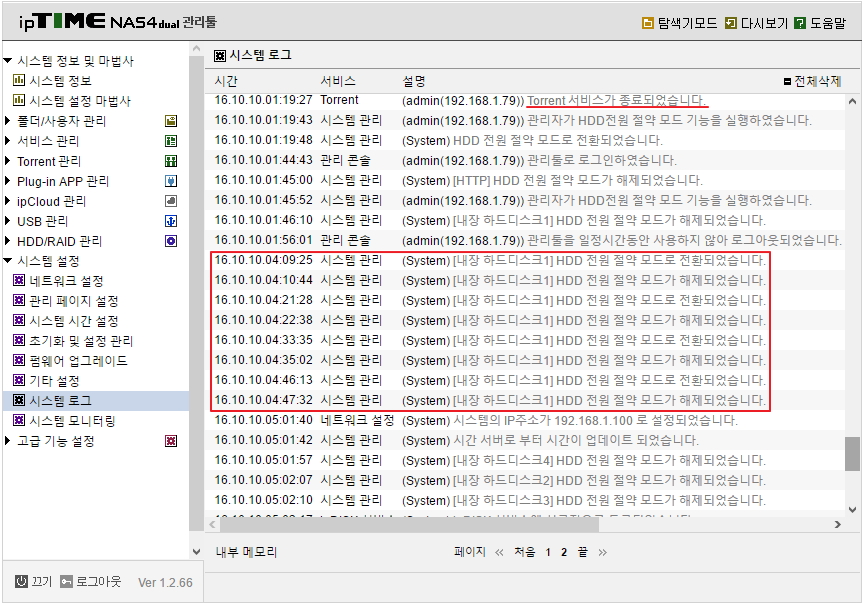Click the log scrollbar up arrow

[x=852, y=101]
